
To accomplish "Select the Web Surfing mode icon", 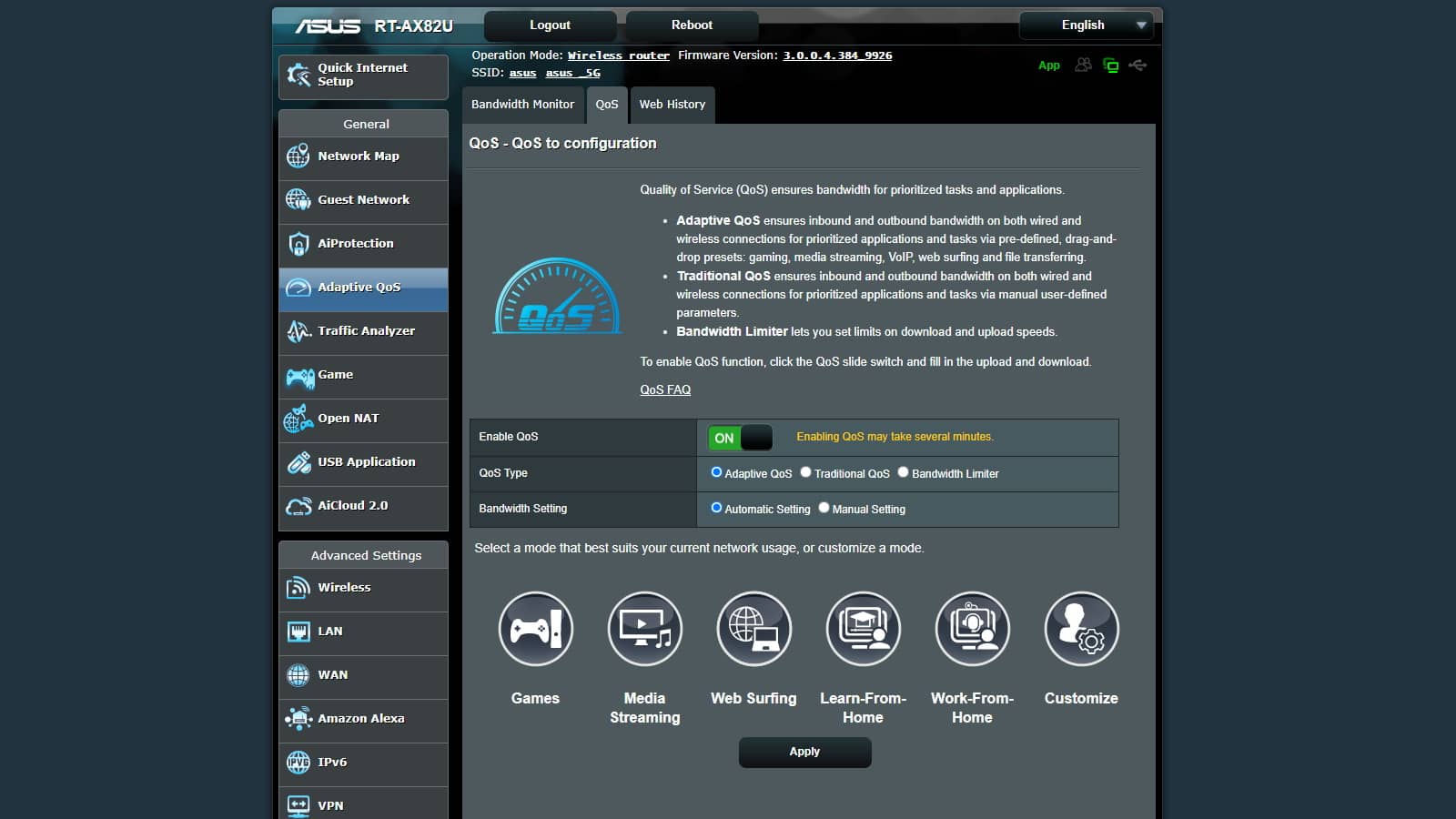I will pyautogui.click(x=753, y=629).
